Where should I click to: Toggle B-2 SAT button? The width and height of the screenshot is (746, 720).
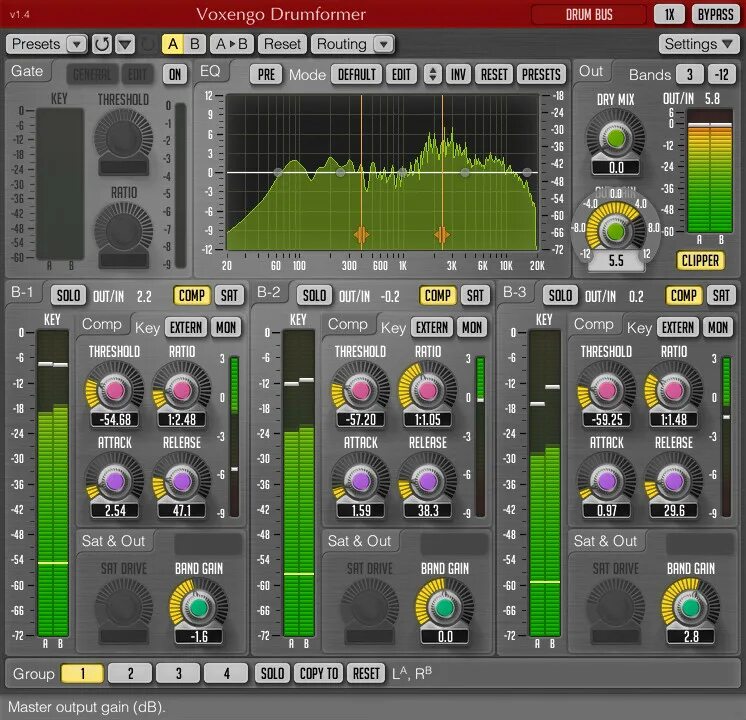click(x=475, y=296)
